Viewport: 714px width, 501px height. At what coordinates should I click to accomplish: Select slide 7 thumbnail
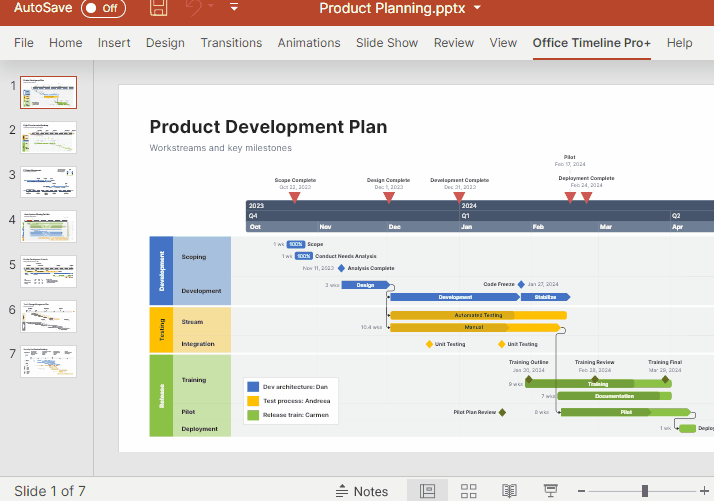coord(49,361)
